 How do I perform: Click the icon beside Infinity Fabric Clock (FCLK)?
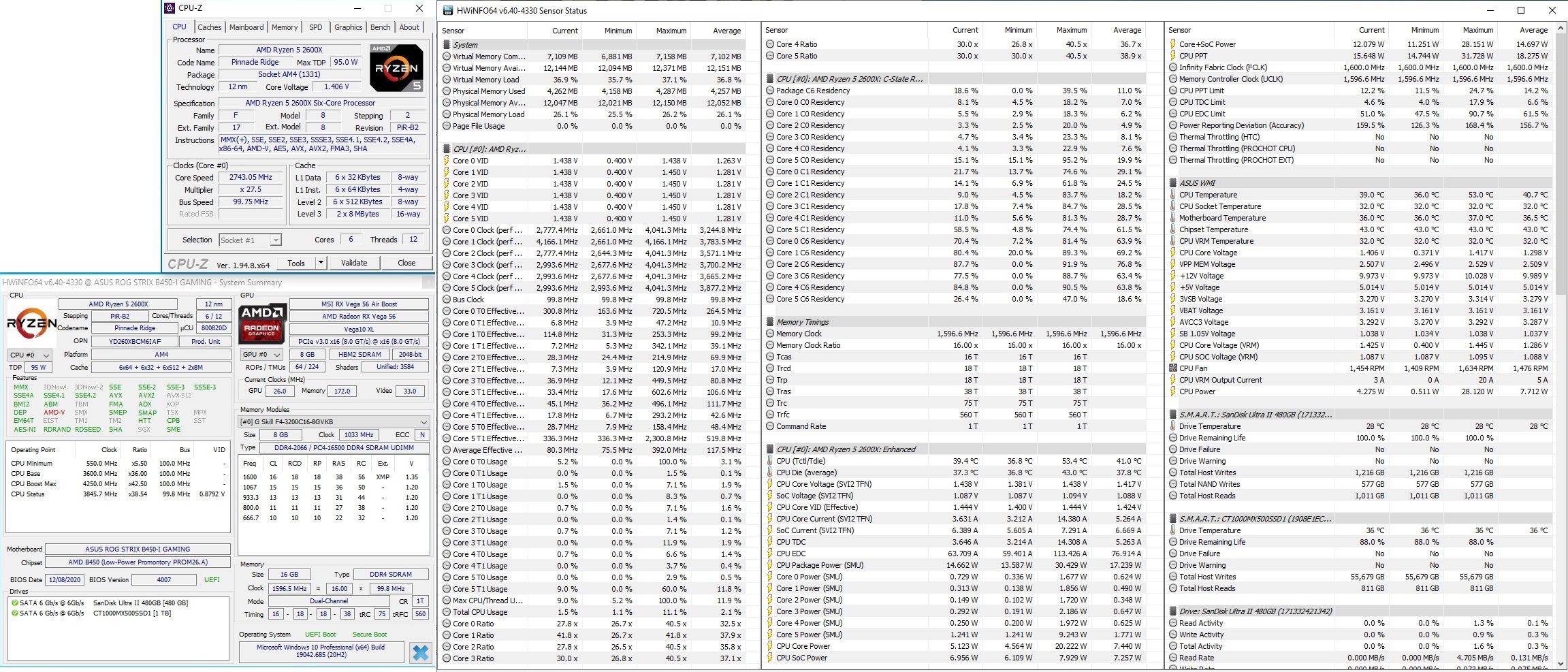pos(1173,67)
